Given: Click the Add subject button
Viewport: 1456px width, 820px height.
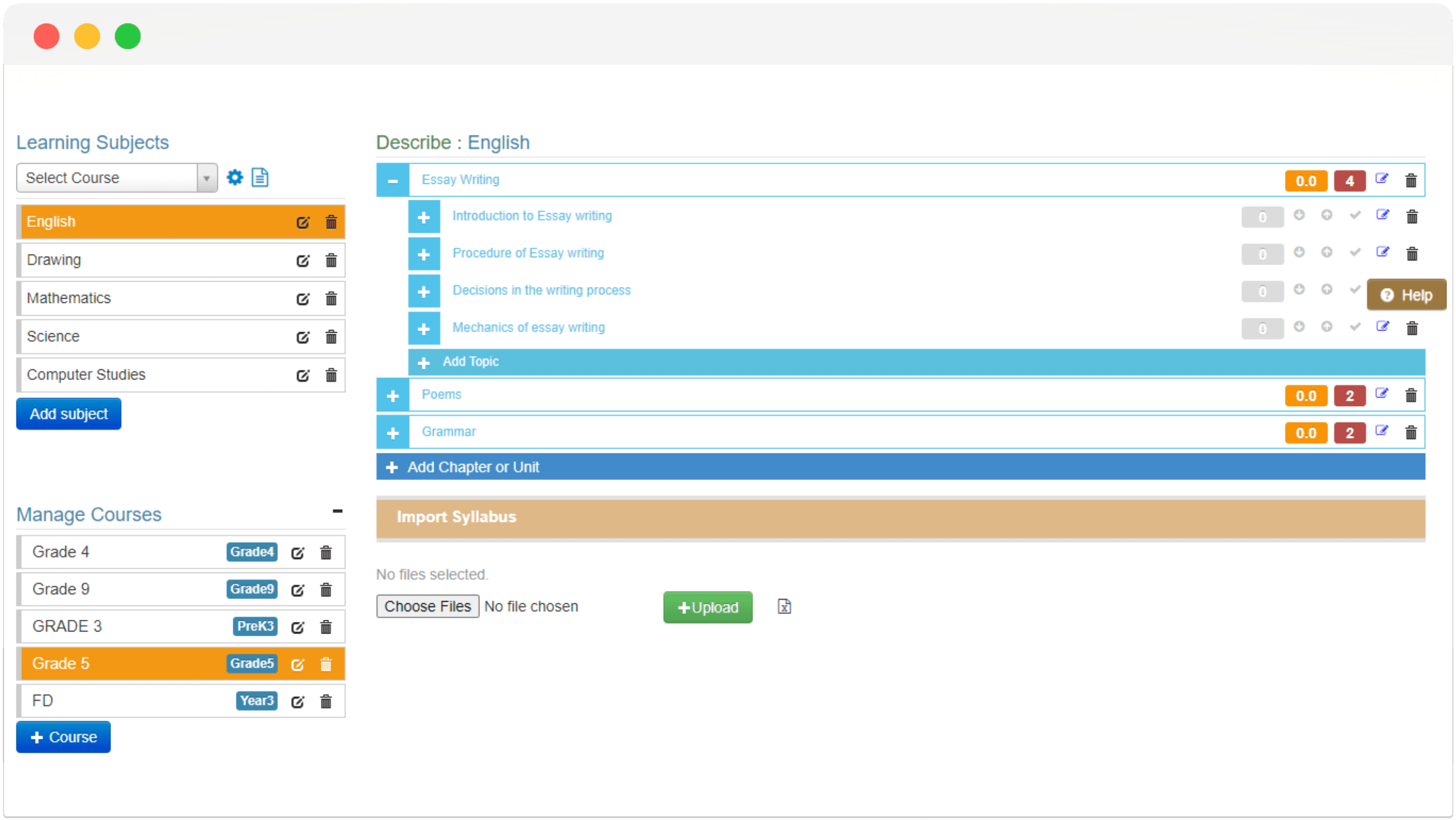Looking at the screenshot, I should point(68,414).
